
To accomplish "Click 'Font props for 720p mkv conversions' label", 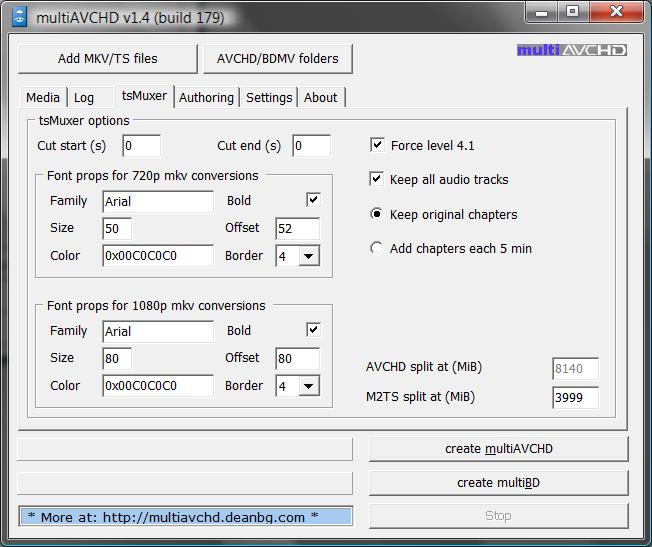I will 153,176.
